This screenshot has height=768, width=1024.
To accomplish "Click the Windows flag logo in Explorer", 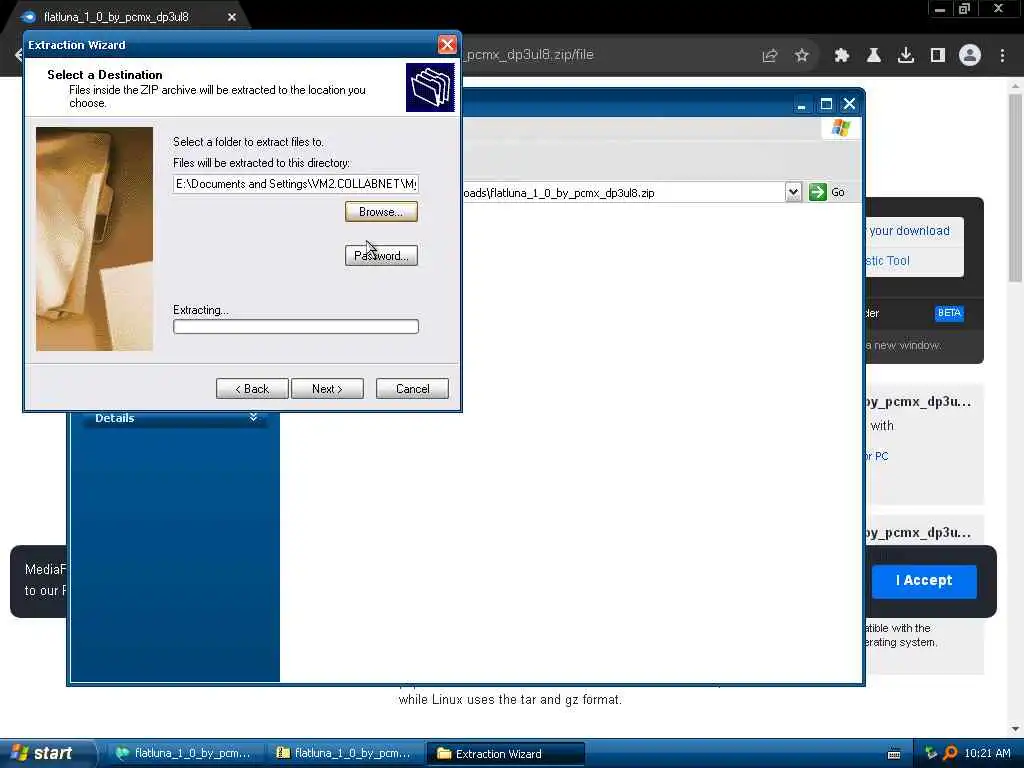I will click(841, 127).
